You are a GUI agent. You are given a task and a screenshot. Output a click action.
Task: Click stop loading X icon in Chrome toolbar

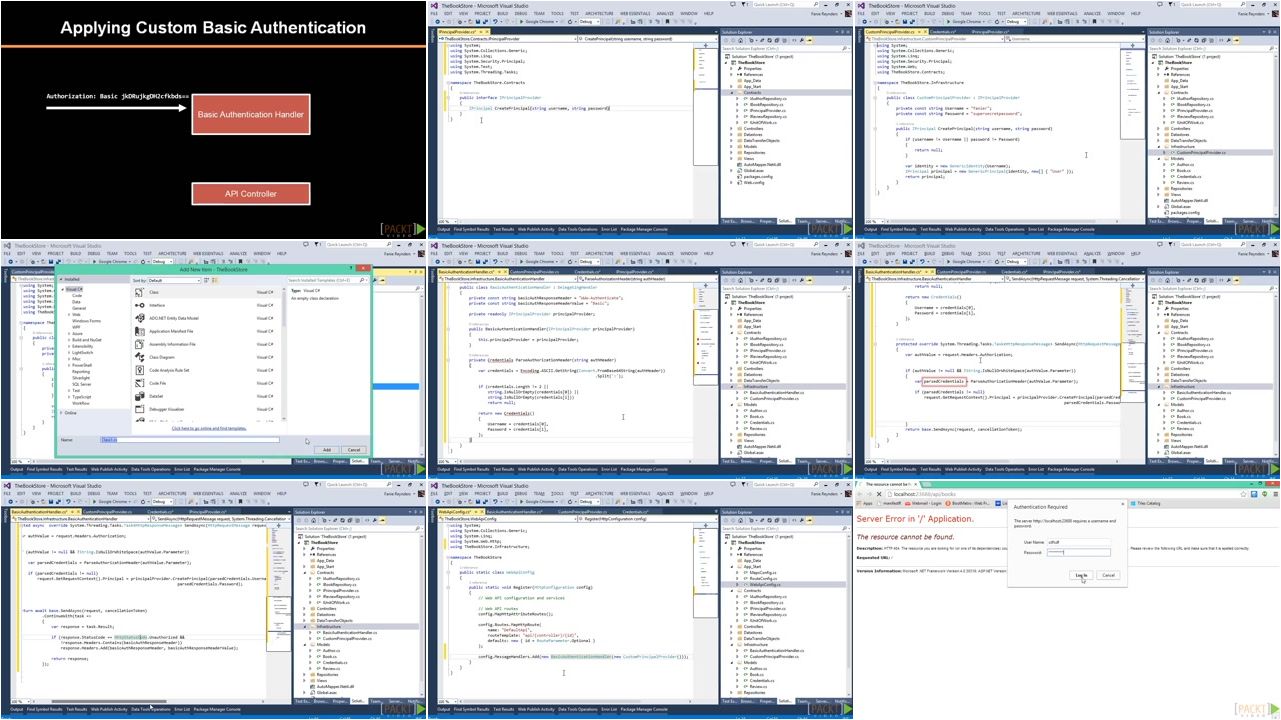879,494
